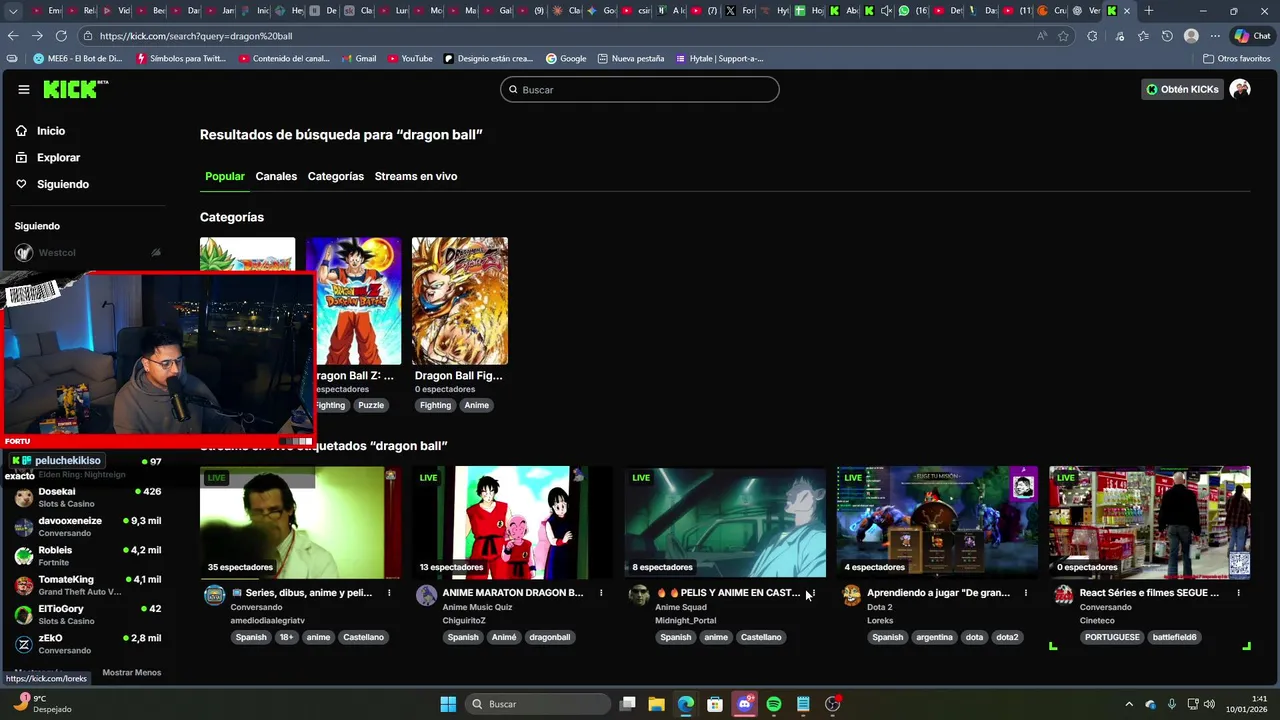Click the Dragon Ball Fig... category title
This screenshot has height=720, width=1280.
click(459, 376)
